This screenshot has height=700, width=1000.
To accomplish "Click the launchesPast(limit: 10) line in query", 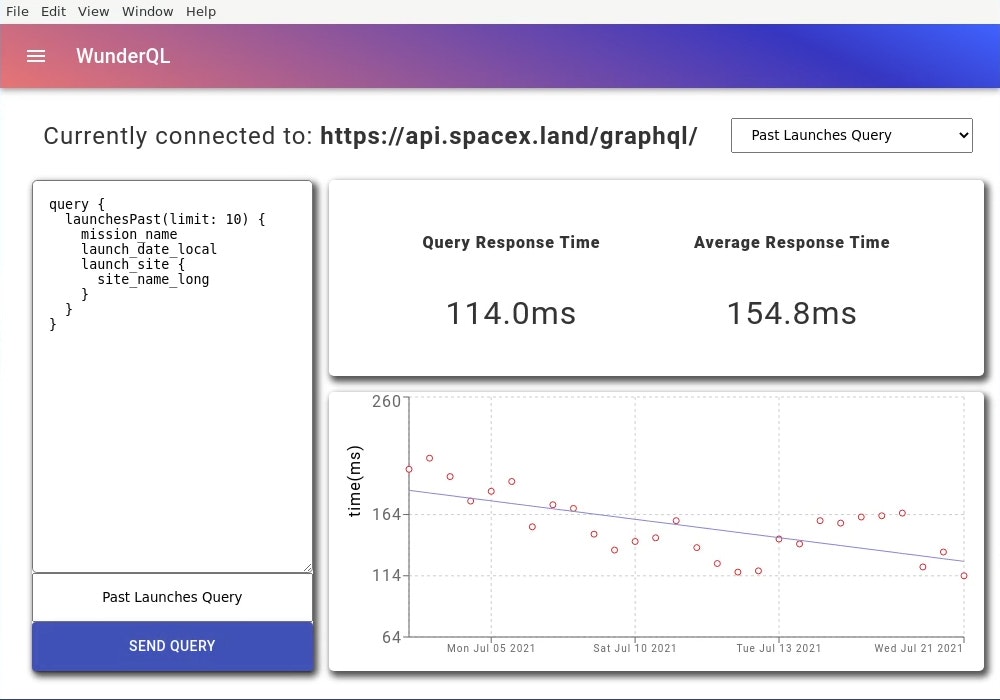I will [x=165, y=219].
